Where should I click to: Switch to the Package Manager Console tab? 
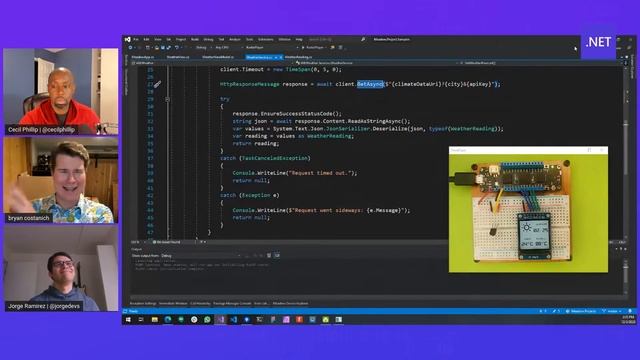[232, 304]
